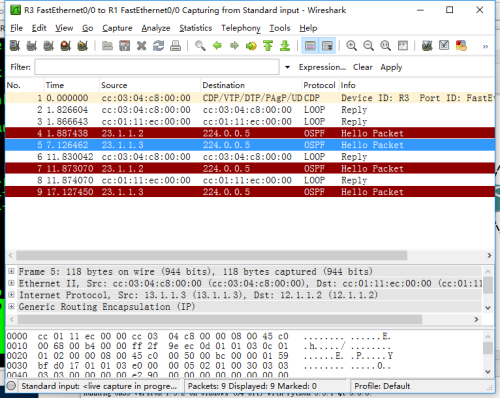
Task: Reset zoom to normal size icon
Action: [385, 45]
